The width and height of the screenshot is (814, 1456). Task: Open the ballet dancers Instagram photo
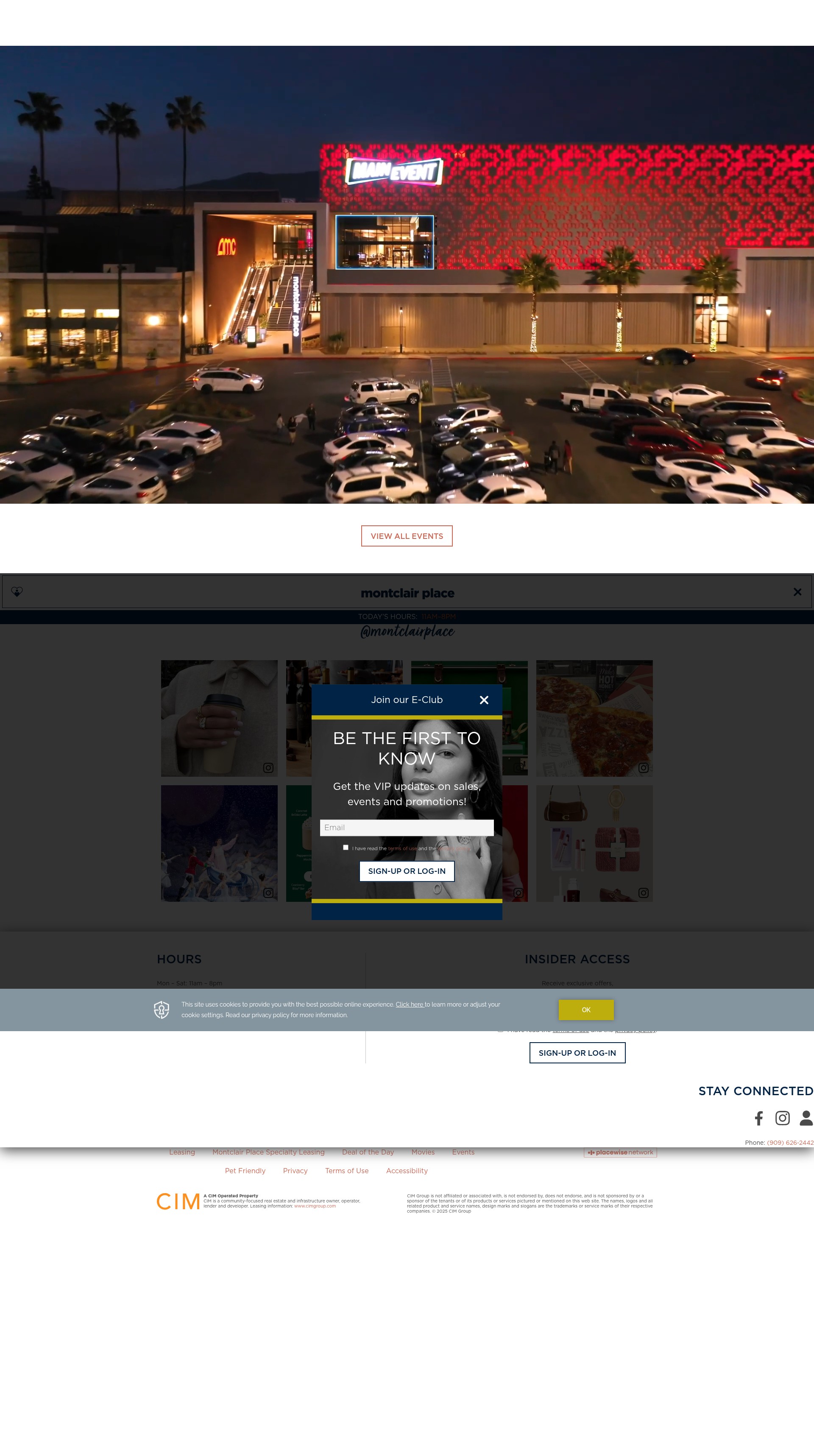tap(219, 843)
